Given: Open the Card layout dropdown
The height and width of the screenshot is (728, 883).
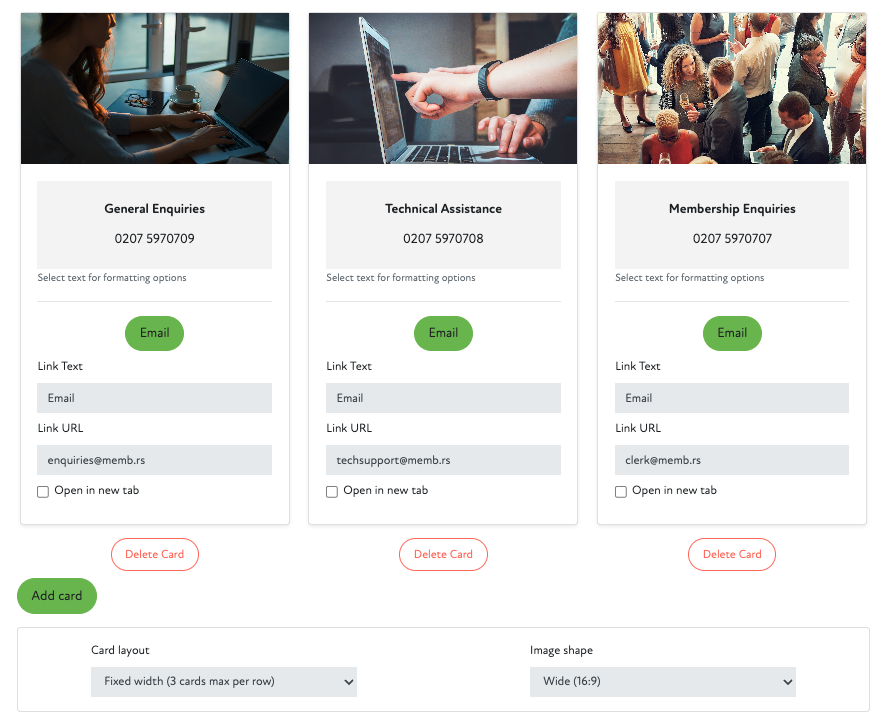Looking at the screenshot, I should (x=224, y=682).
